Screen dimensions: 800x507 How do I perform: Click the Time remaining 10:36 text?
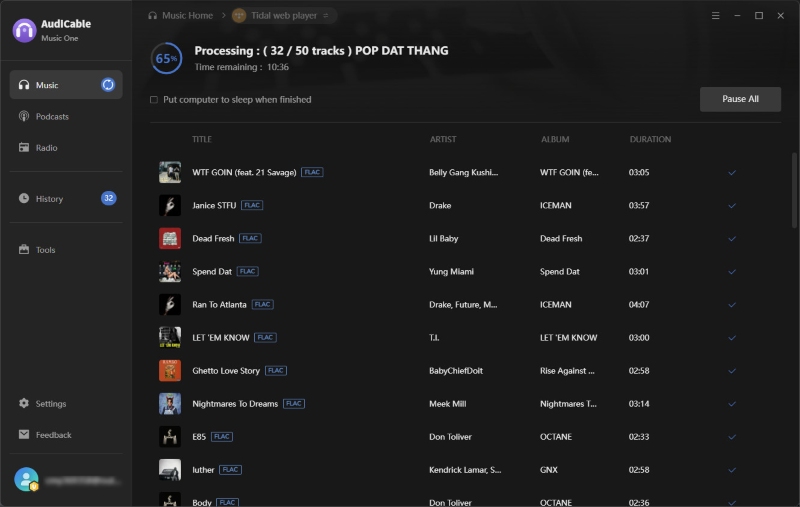click(x=241, y=67)
